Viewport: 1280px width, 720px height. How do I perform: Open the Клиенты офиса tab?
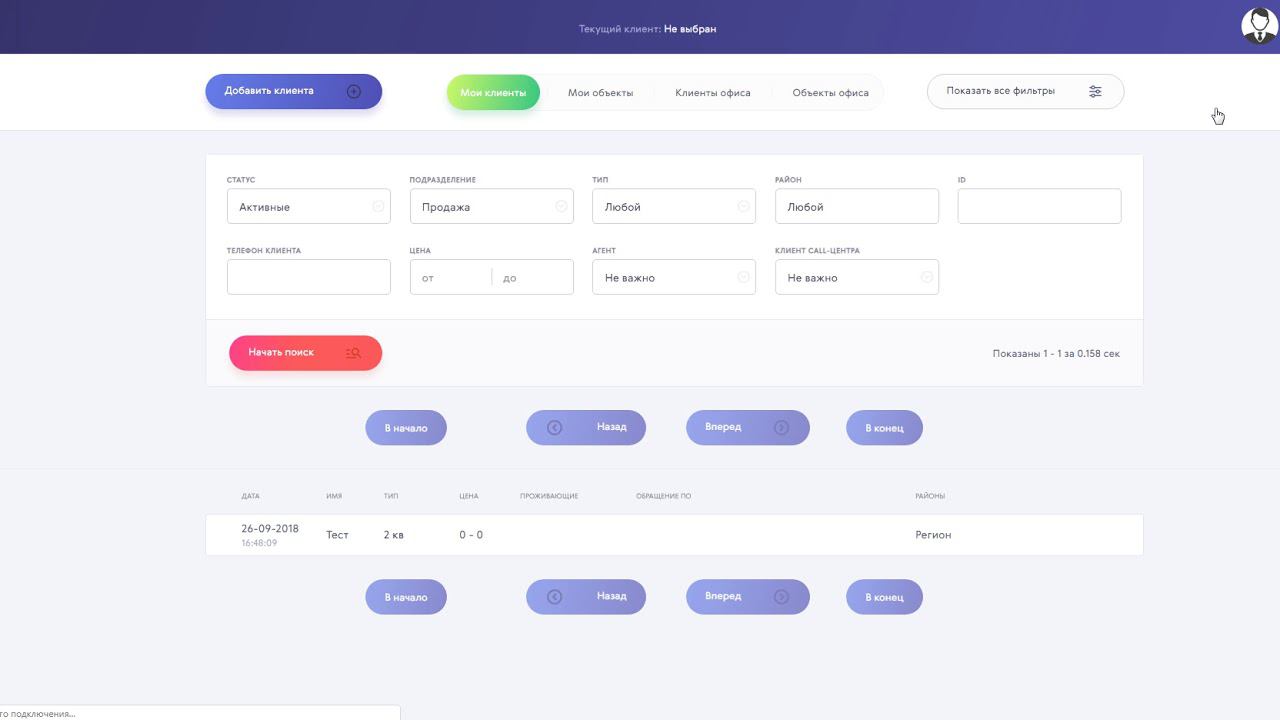(712, 92)
